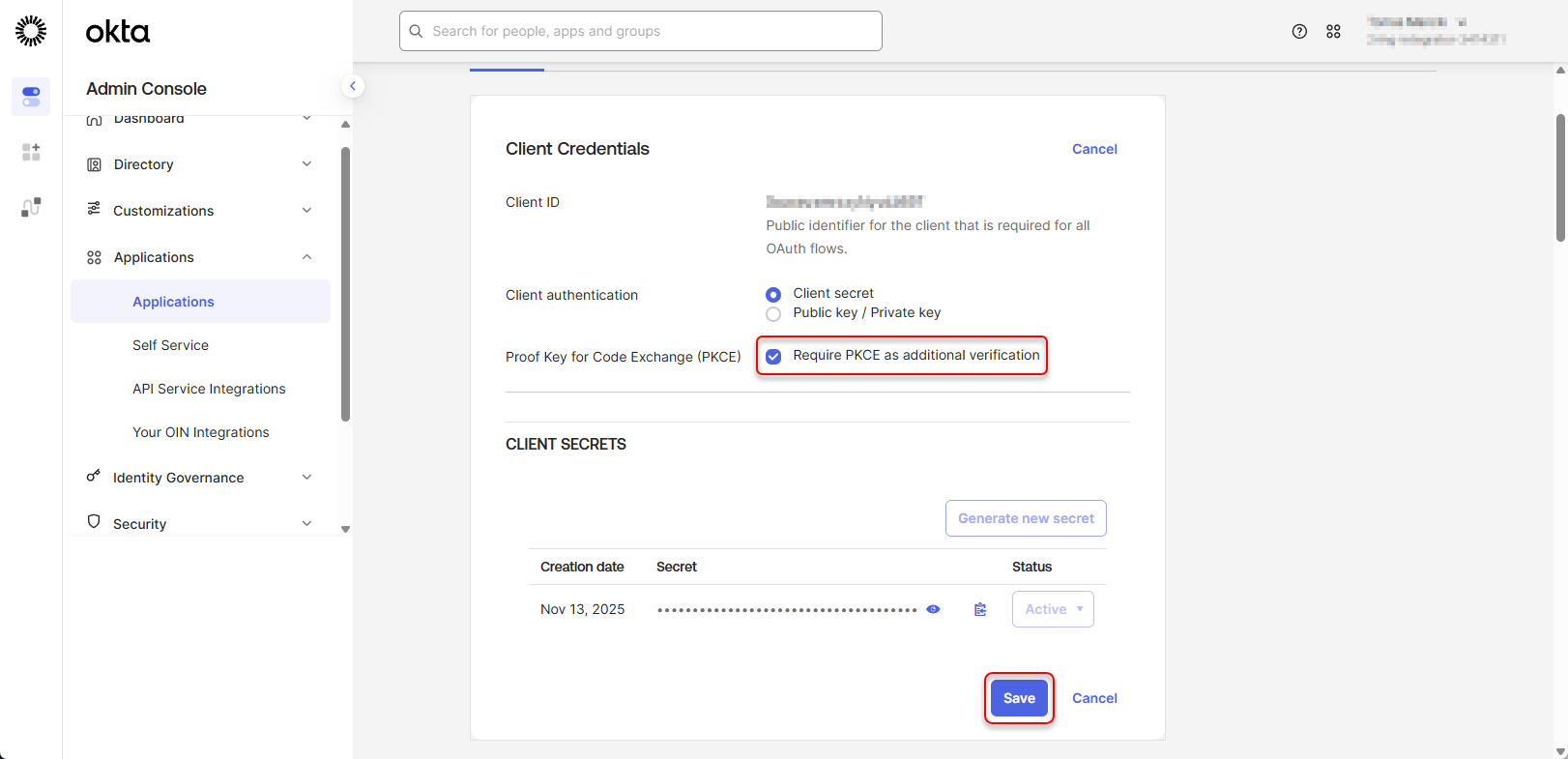Open the admin toggle icon in left rail

pyautogui.click(x=31, y=97)
